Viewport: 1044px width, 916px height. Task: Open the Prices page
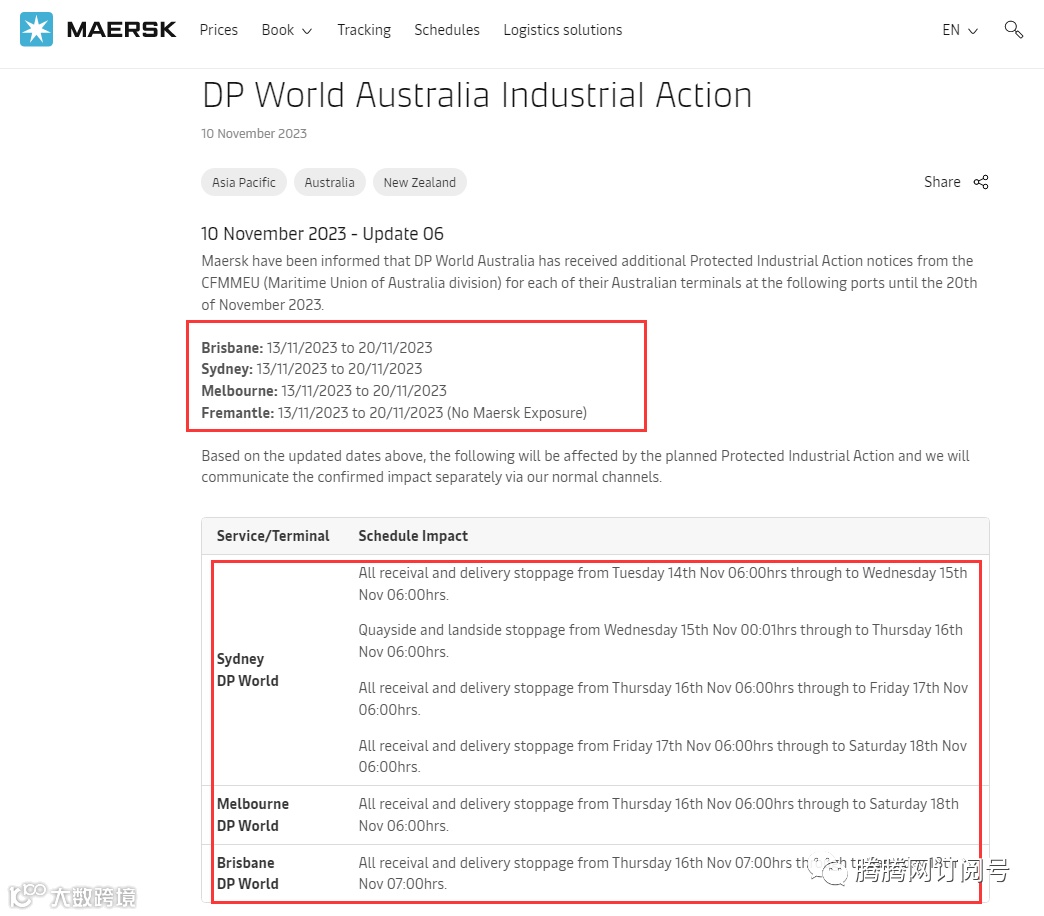tap(218, 30)
